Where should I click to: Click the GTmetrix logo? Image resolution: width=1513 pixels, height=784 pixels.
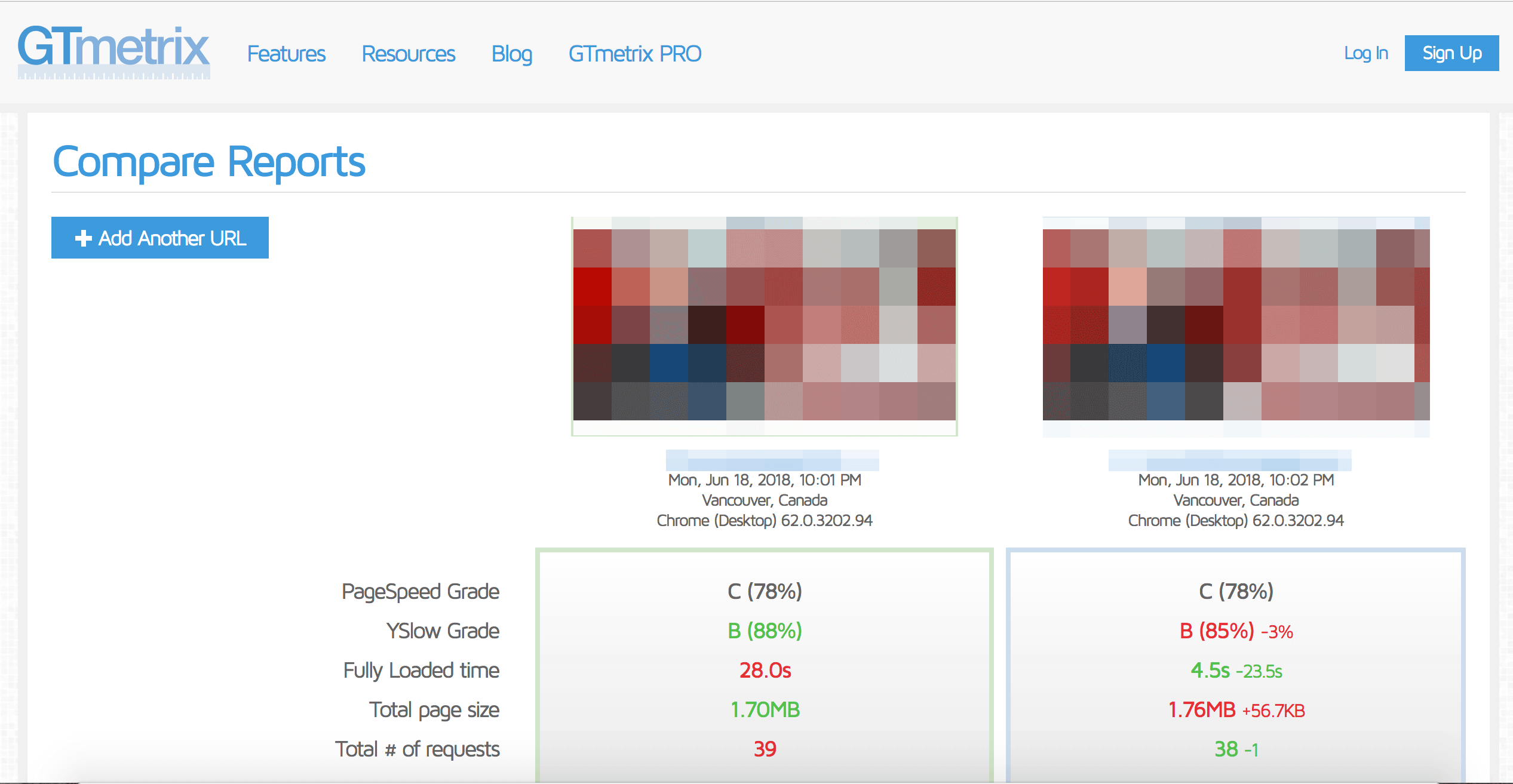coord(113,53)
